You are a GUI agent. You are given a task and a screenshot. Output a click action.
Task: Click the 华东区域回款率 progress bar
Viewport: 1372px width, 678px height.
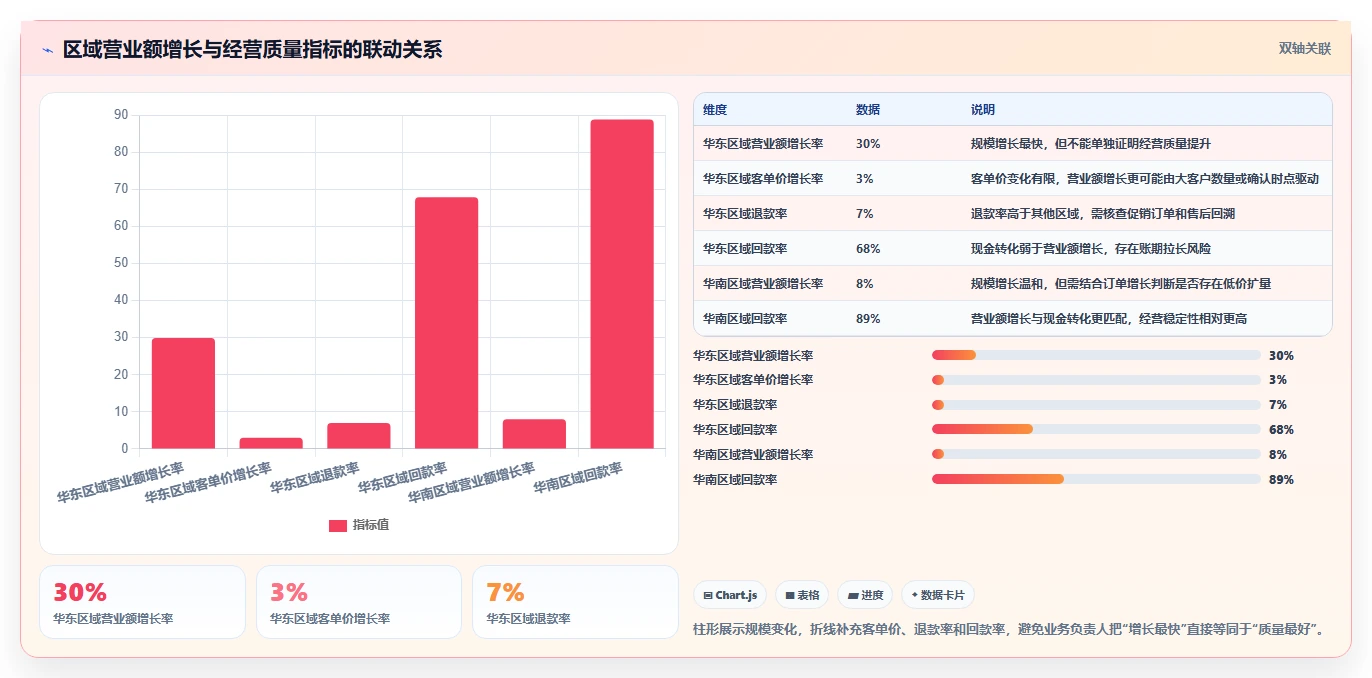point(1096,430)
